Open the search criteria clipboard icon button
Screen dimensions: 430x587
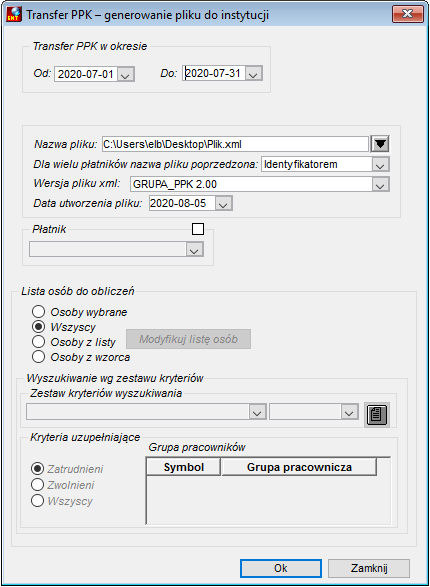(x=377, y=414)
